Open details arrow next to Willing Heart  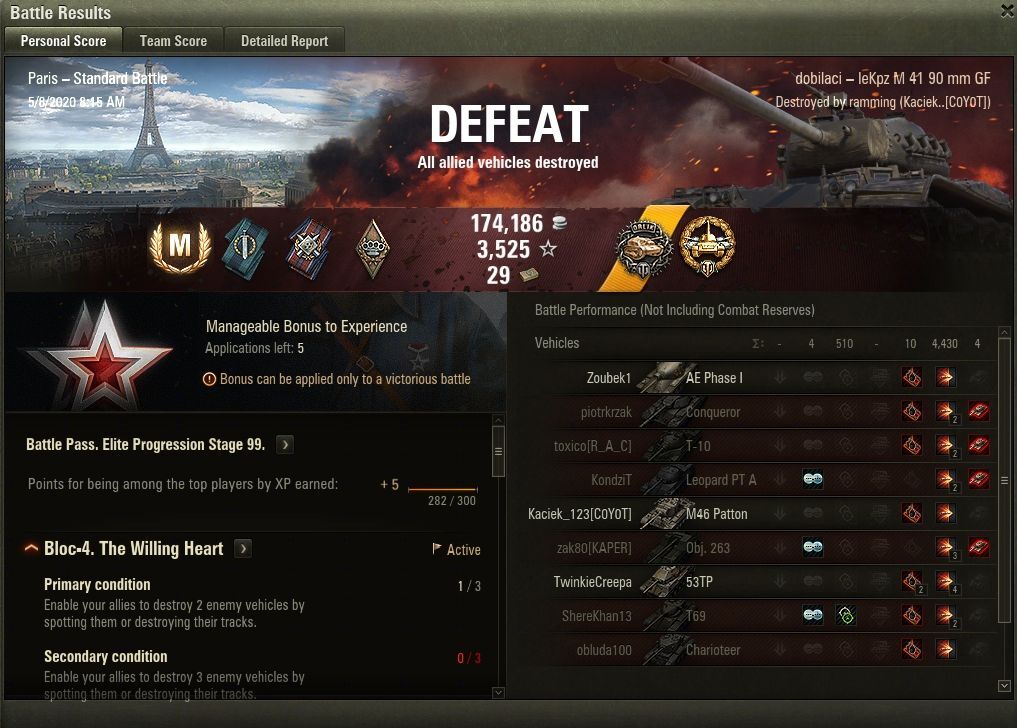(x=243, y=548)
